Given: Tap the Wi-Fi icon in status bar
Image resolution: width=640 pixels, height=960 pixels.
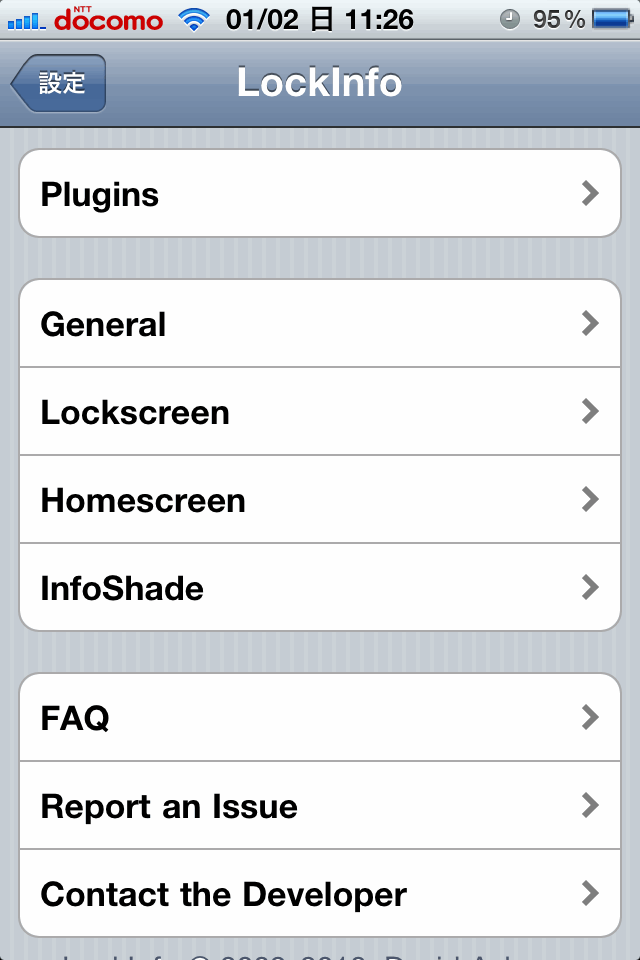Looking at the screenshot, I should [x=194, y=20].
